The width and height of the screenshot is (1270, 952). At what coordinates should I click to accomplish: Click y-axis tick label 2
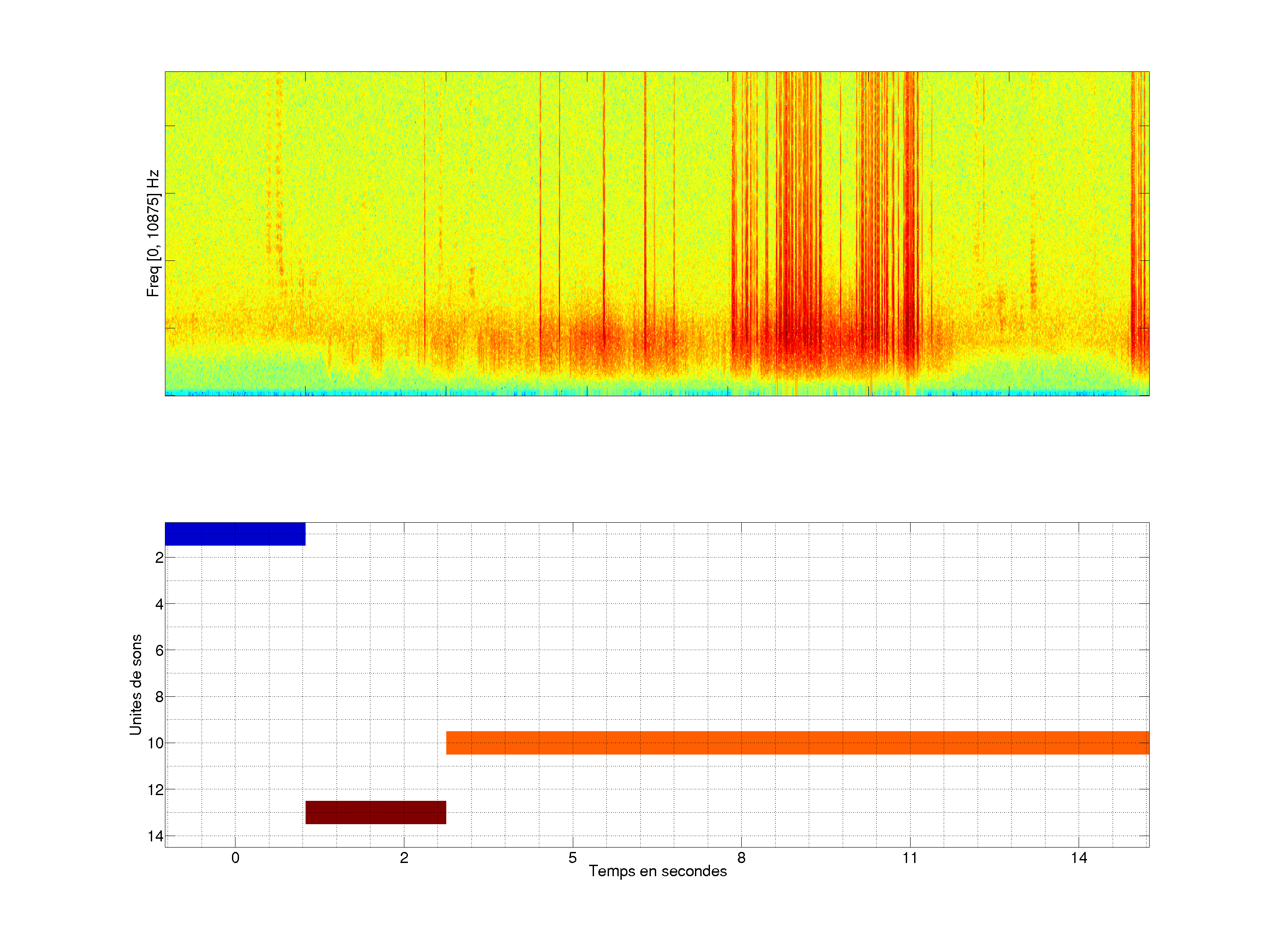point(159,558)
